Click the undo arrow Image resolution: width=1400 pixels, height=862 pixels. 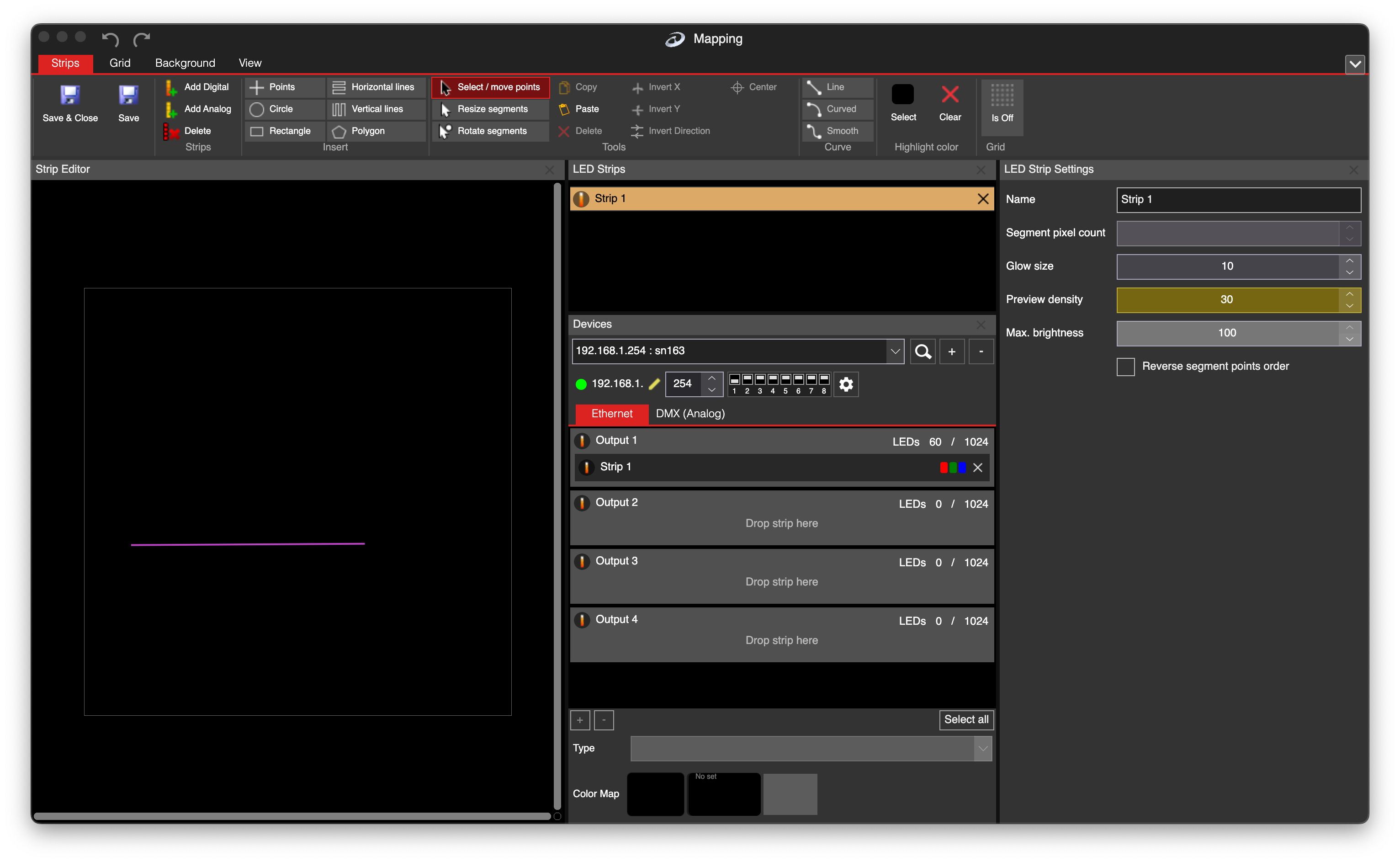110,39
